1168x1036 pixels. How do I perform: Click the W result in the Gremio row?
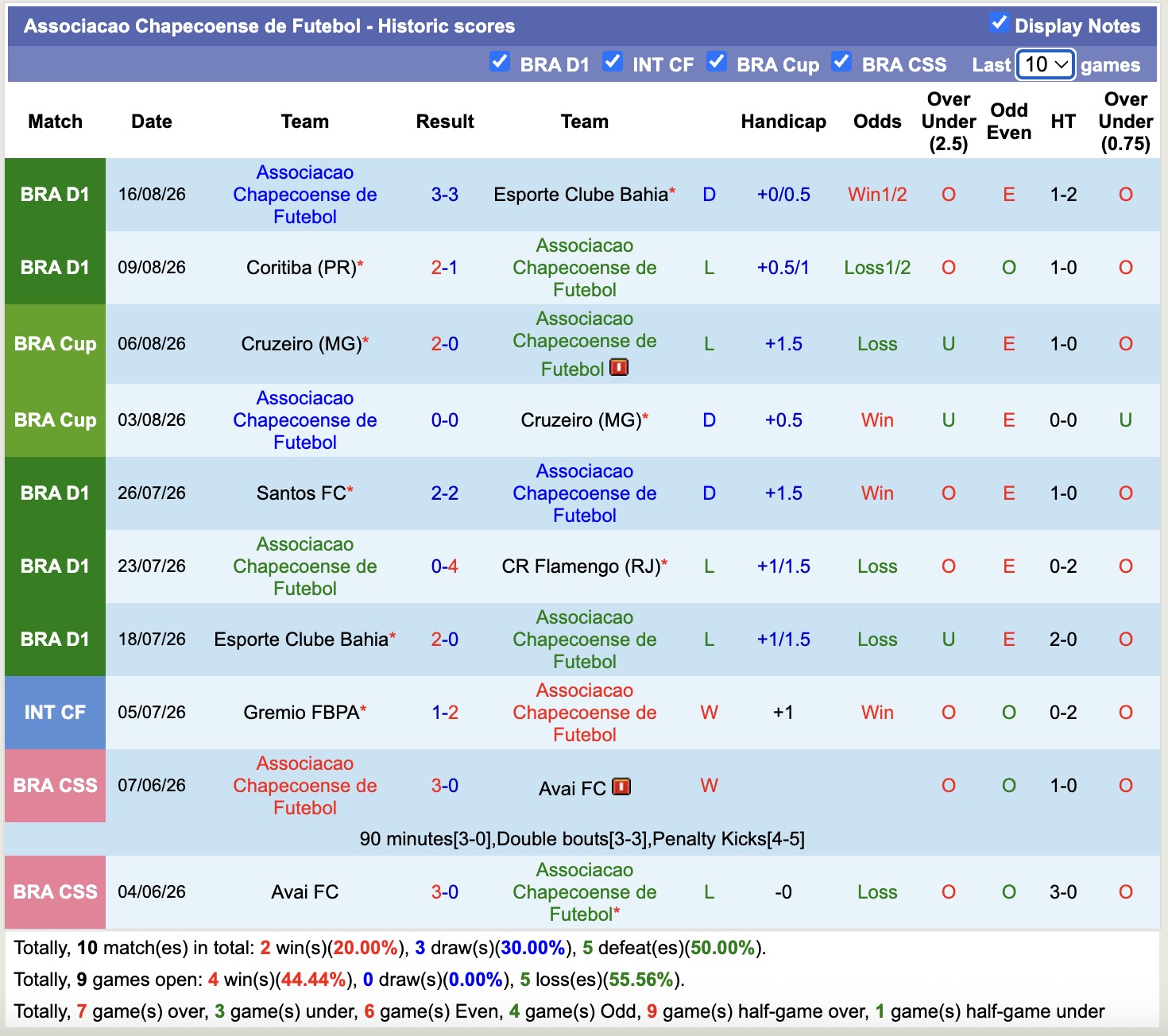click(x=710, y=713)
